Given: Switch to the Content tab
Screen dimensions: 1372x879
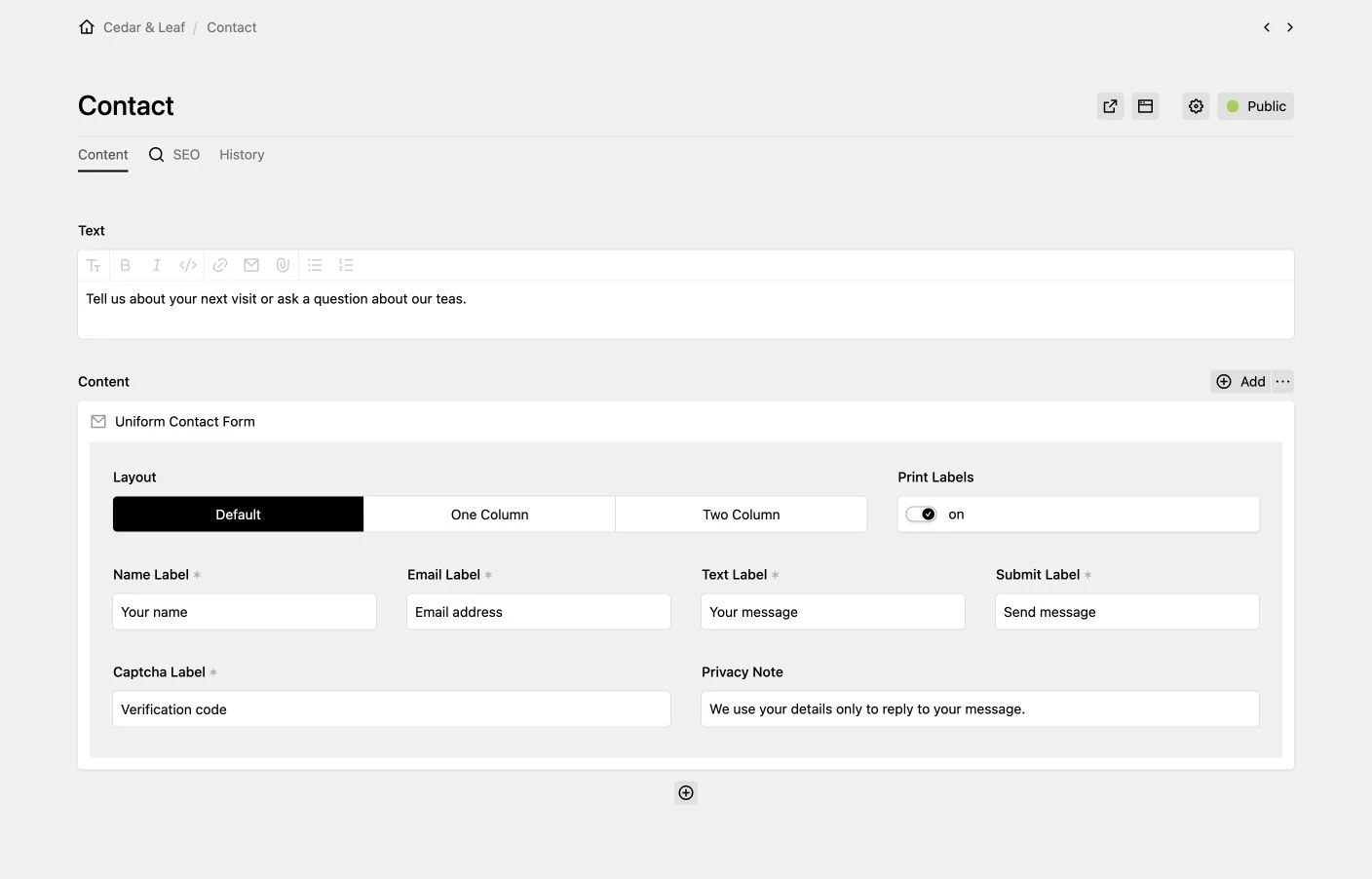Looking at the screenshot, I should [x=103, y=155].
